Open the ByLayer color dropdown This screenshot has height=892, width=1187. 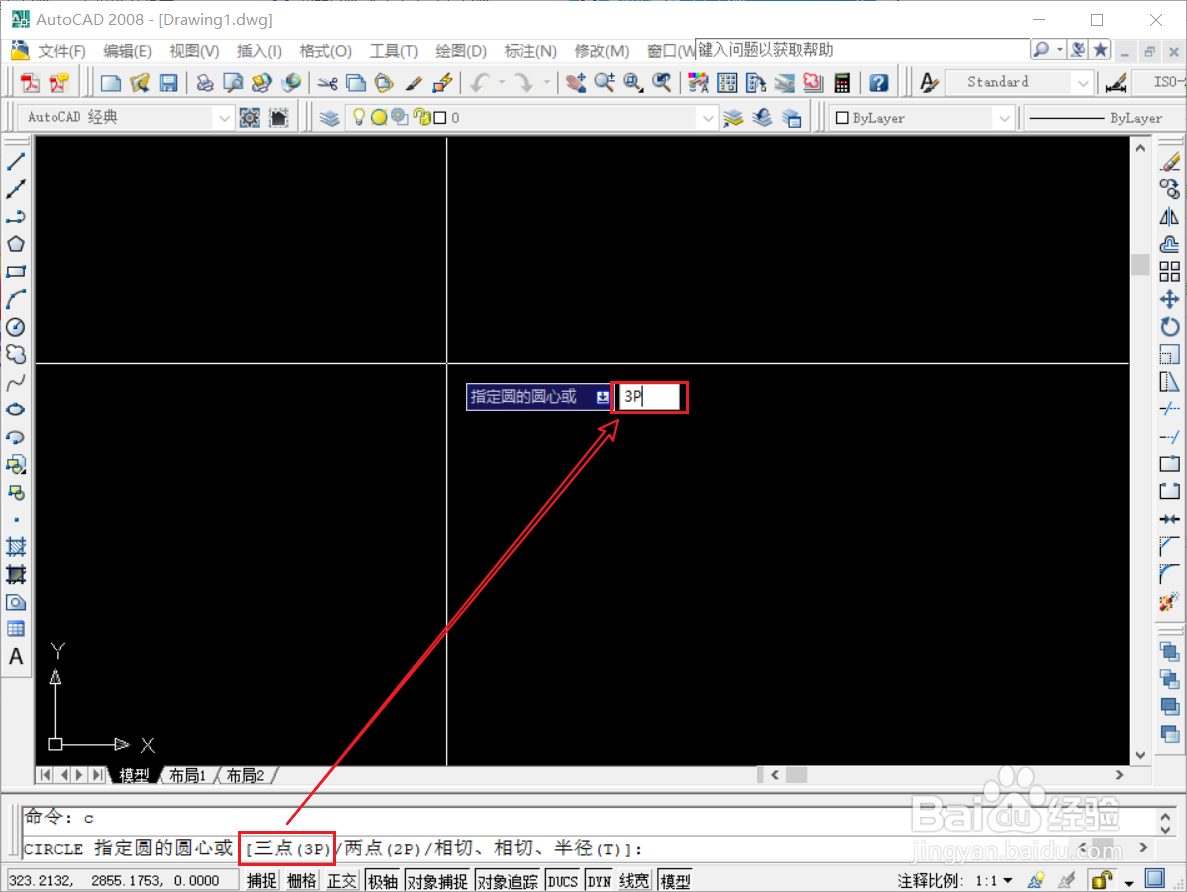1004,118
